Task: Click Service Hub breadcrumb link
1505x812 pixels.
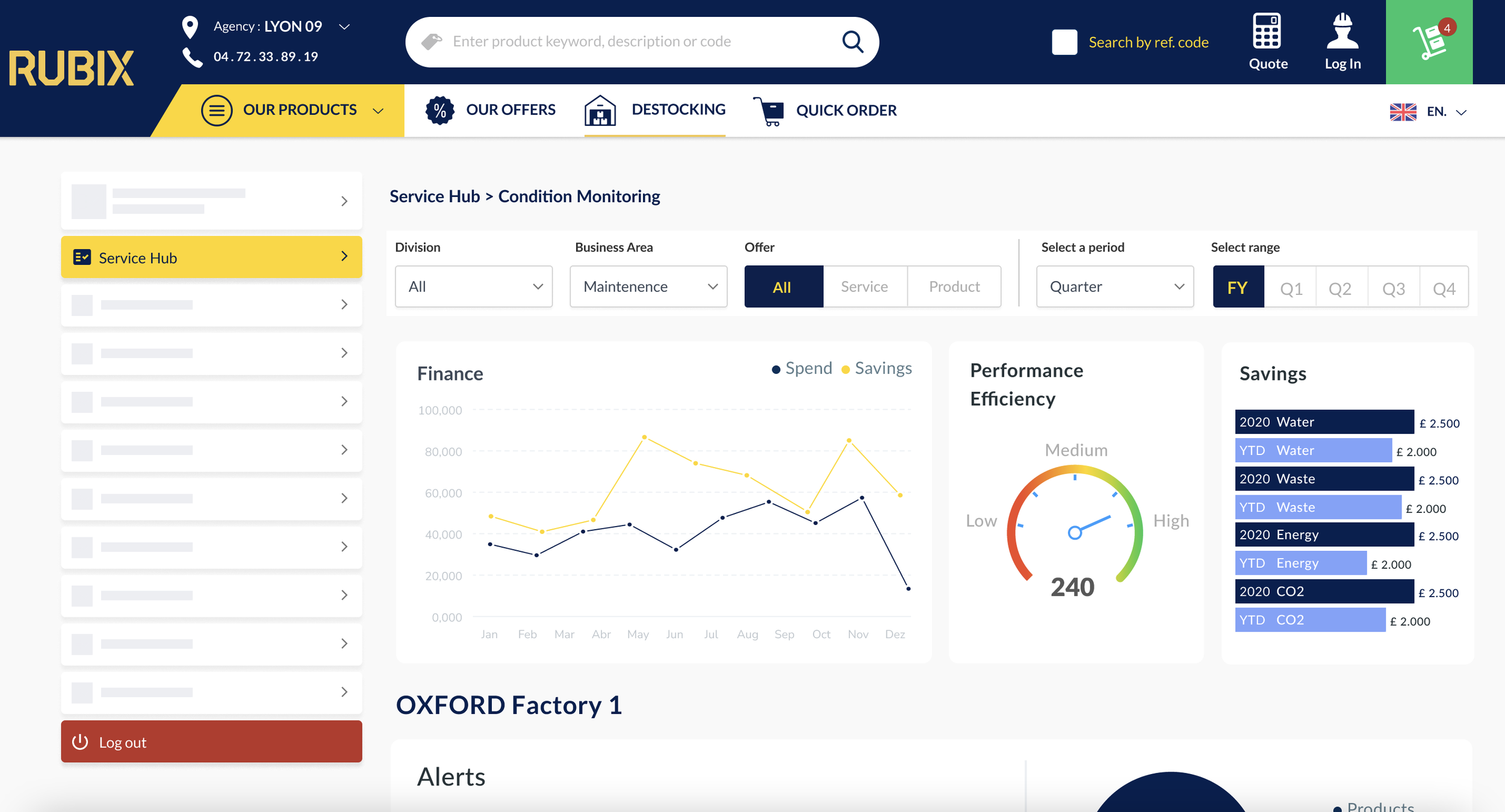Action: point(434,196)
